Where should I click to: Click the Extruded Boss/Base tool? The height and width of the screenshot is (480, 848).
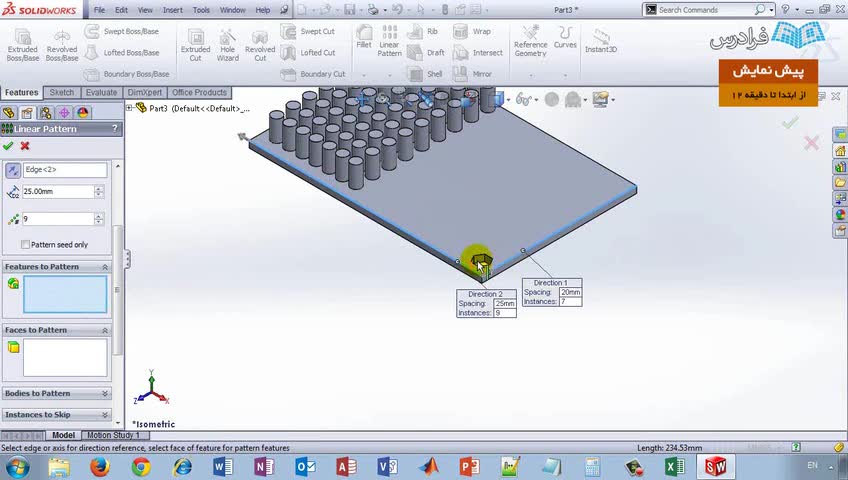tap(22, 45)
